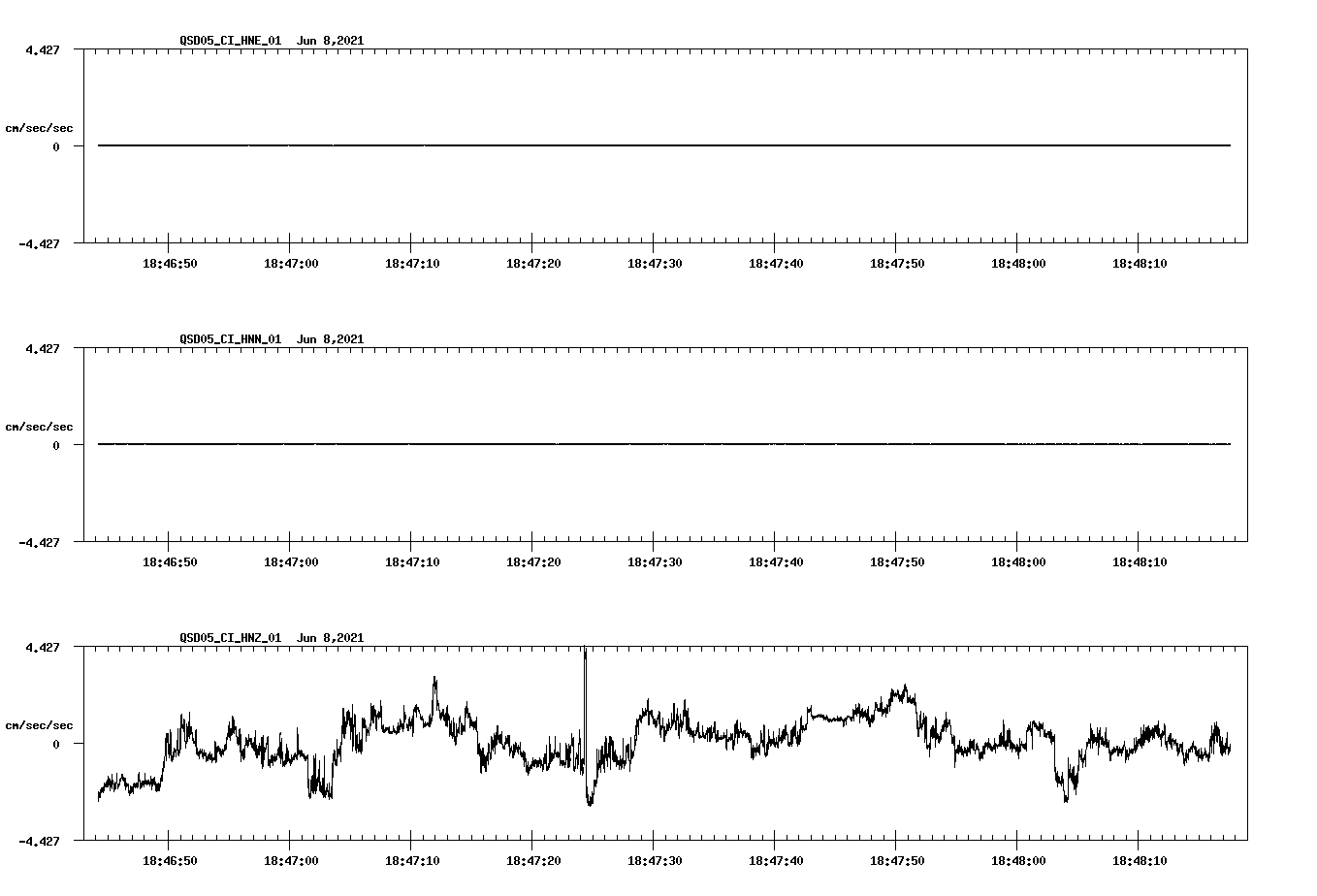The image size is (1317, 896).
Task: Click the flat HNN trace line
Action: coord(664,444)
